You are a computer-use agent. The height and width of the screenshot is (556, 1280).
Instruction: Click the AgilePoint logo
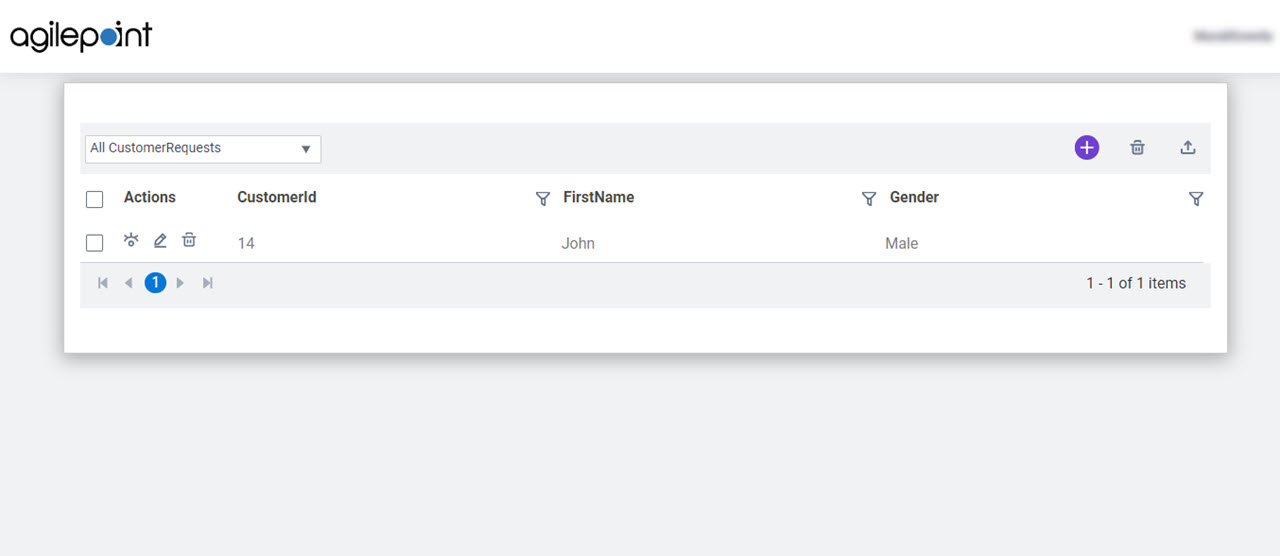pos(81,37)
